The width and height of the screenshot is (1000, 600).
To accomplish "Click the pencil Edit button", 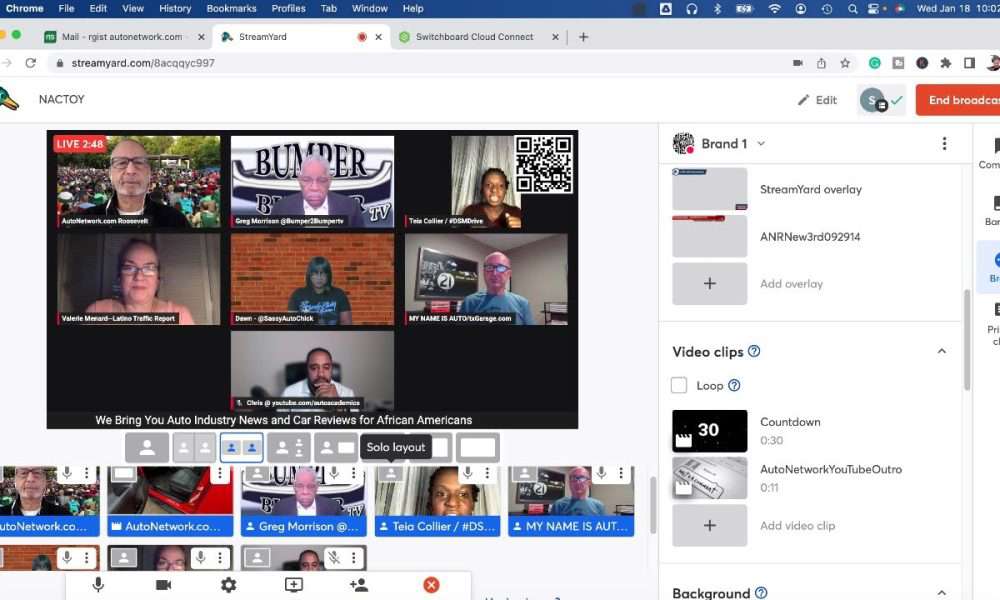I will pos(817,100).
